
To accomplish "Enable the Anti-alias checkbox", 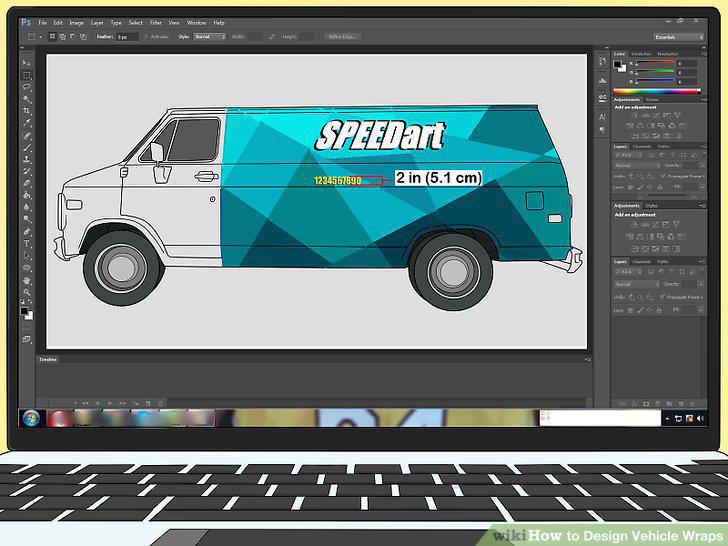I will (146, 37).
